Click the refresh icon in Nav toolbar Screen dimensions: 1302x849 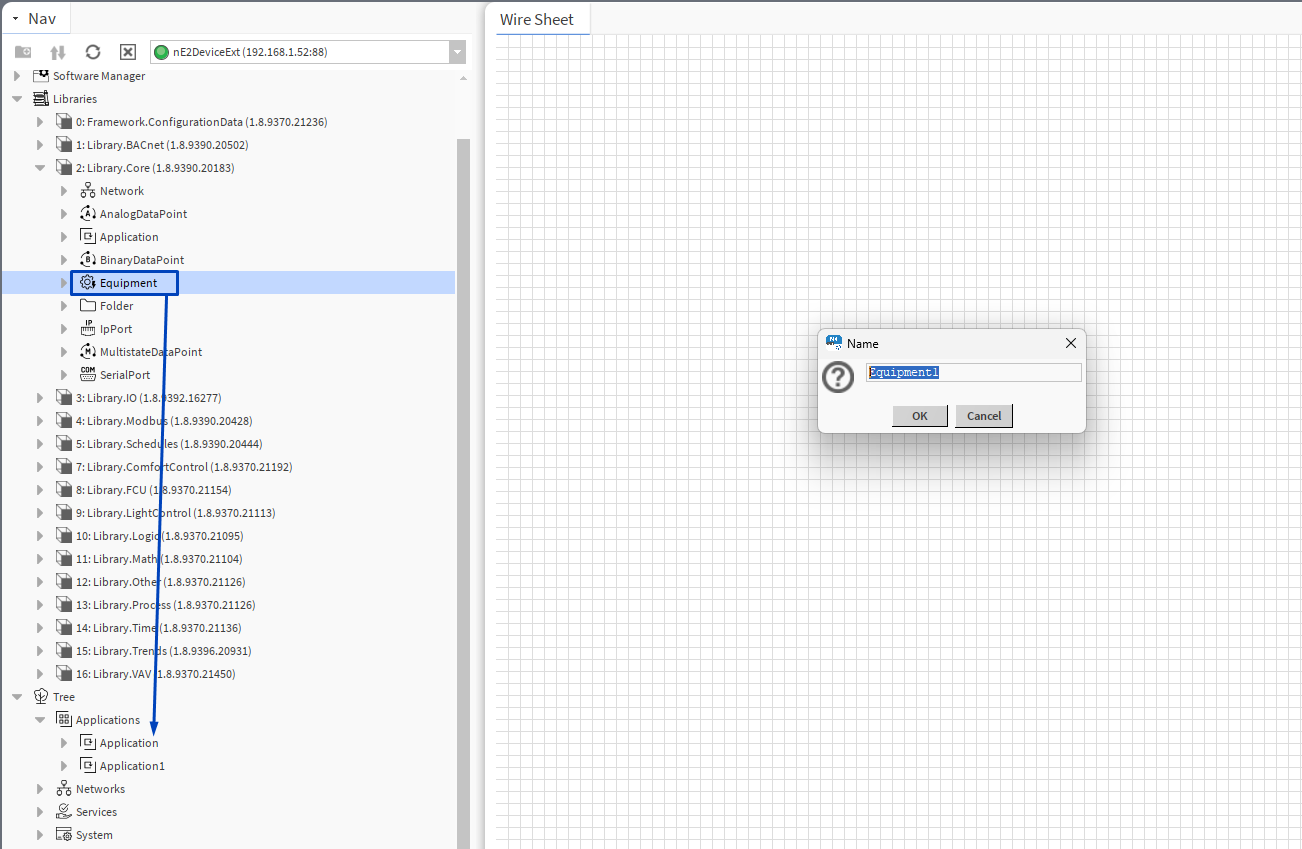tap(93, 52)
